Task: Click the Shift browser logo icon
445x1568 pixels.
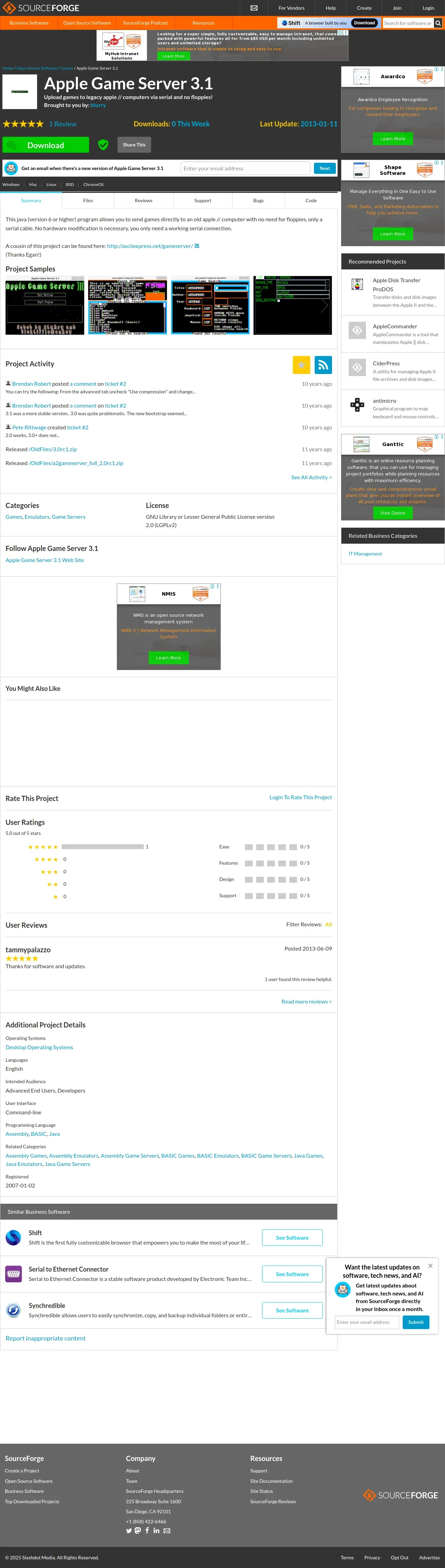Action: point(14,1238)
